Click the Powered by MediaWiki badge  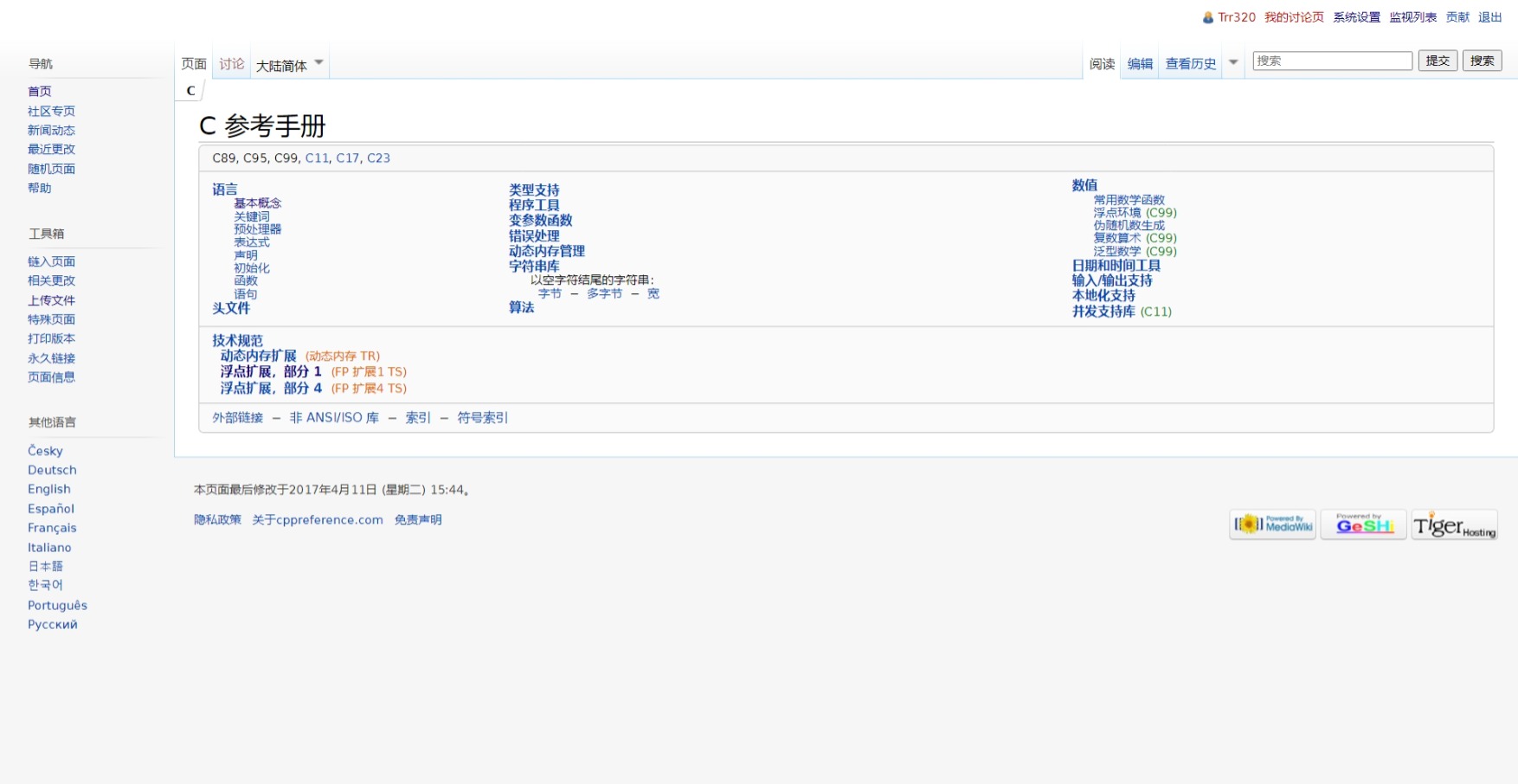tap(1272, 524)
